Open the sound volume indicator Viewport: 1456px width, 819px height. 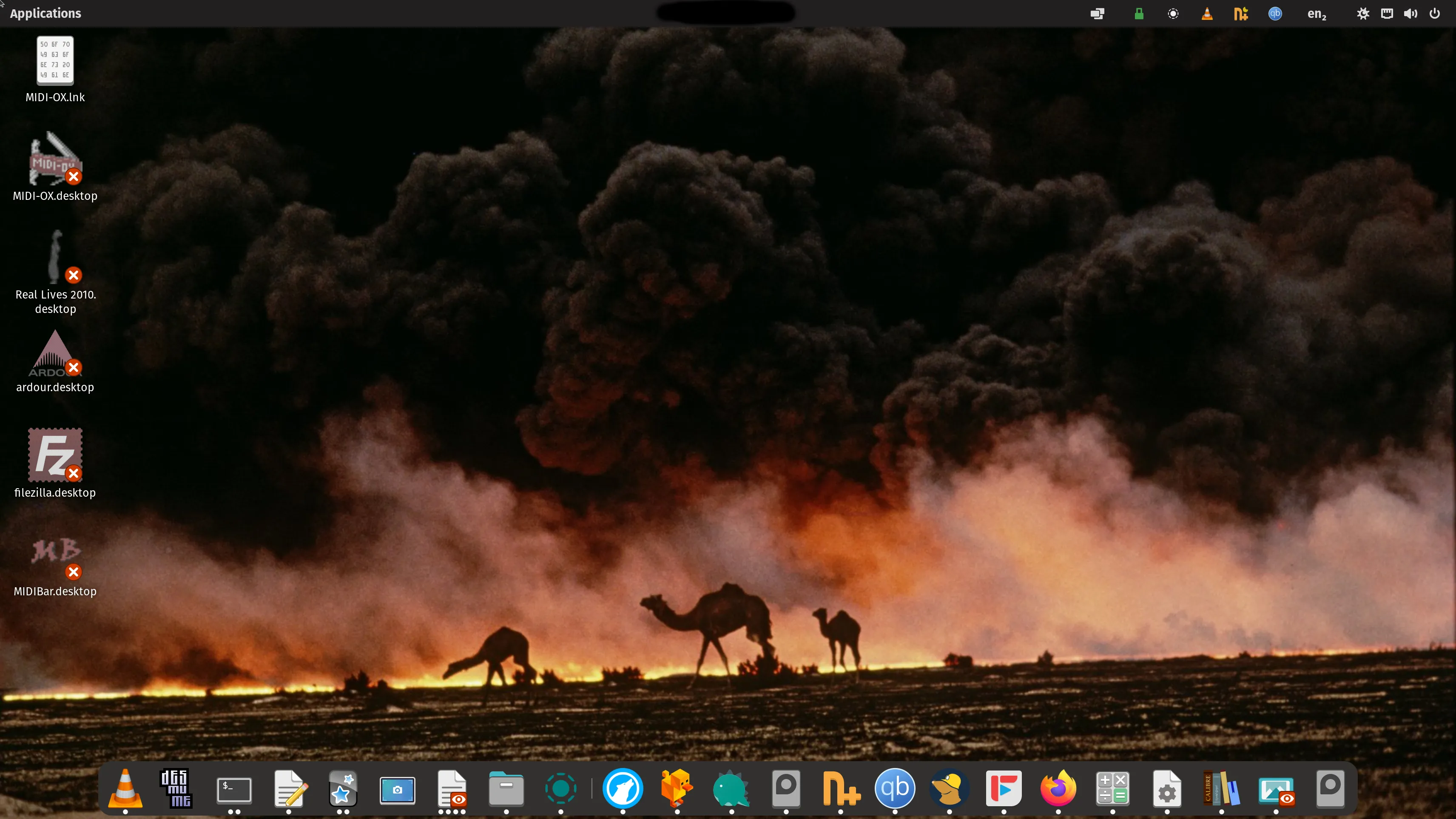coord(1410,14)
